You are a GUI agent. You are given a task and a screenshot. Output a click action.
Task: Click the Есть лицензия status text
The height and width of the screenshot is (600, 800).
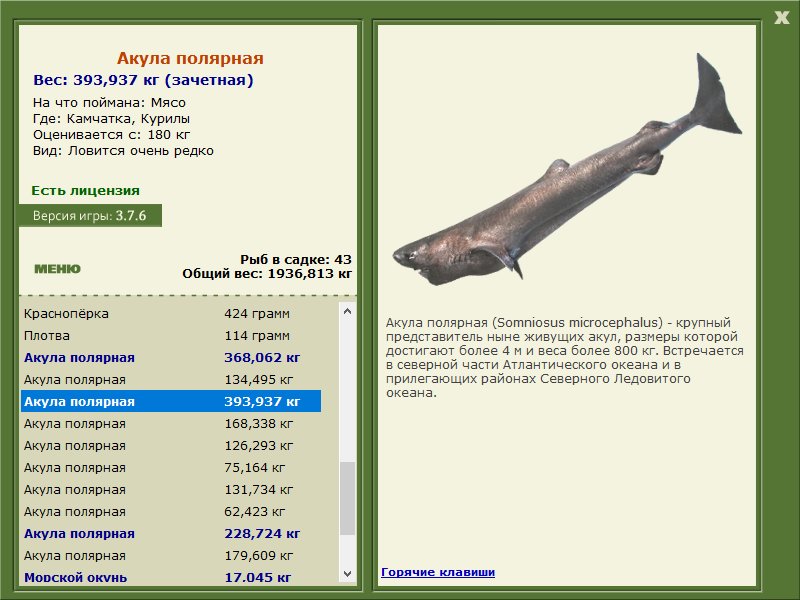[x=85, y=190]
